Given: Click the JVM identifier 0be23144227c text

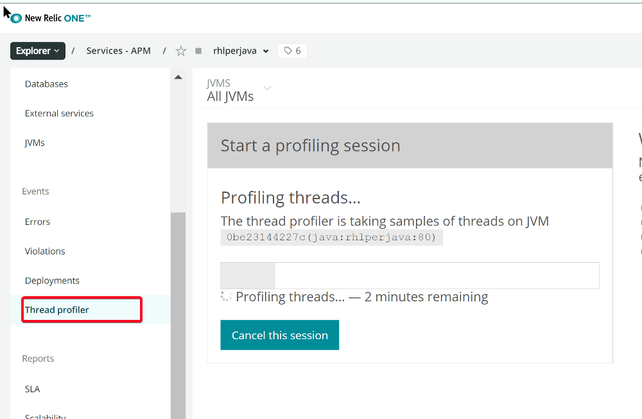Looking at the screenshot, I should point(332,238).
